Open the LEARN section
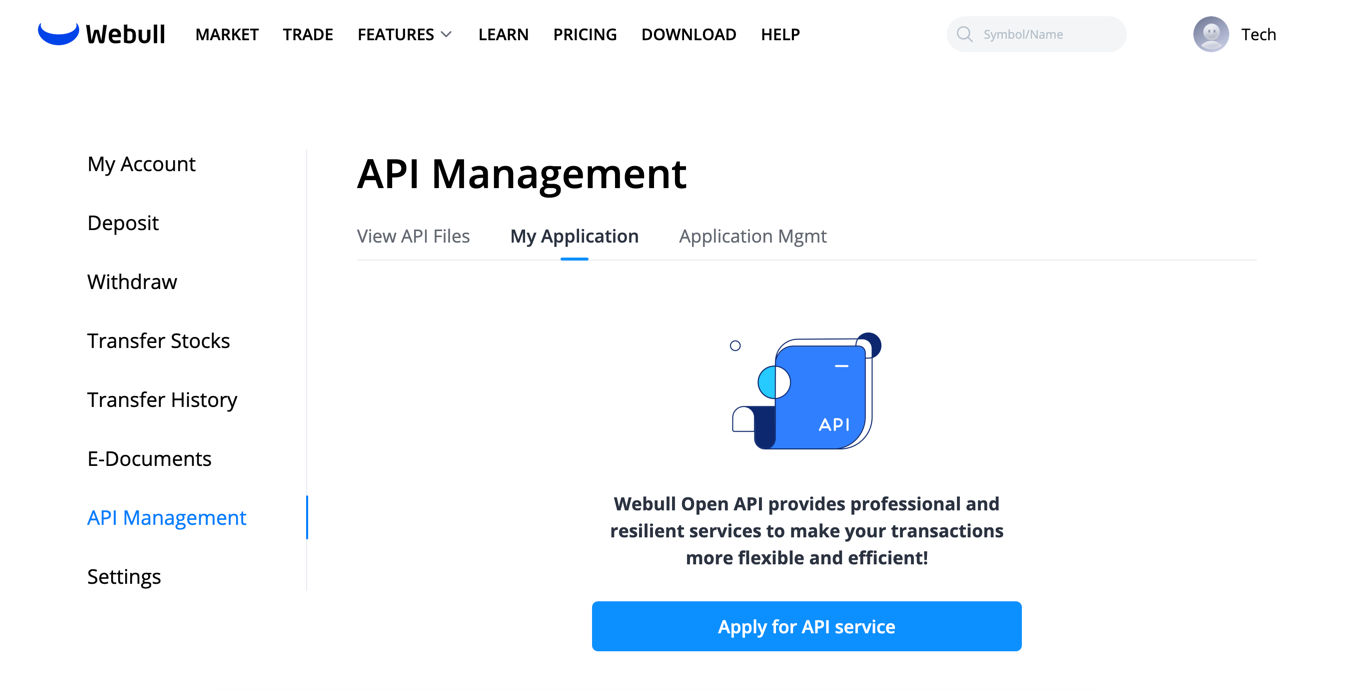 [503, 34]
